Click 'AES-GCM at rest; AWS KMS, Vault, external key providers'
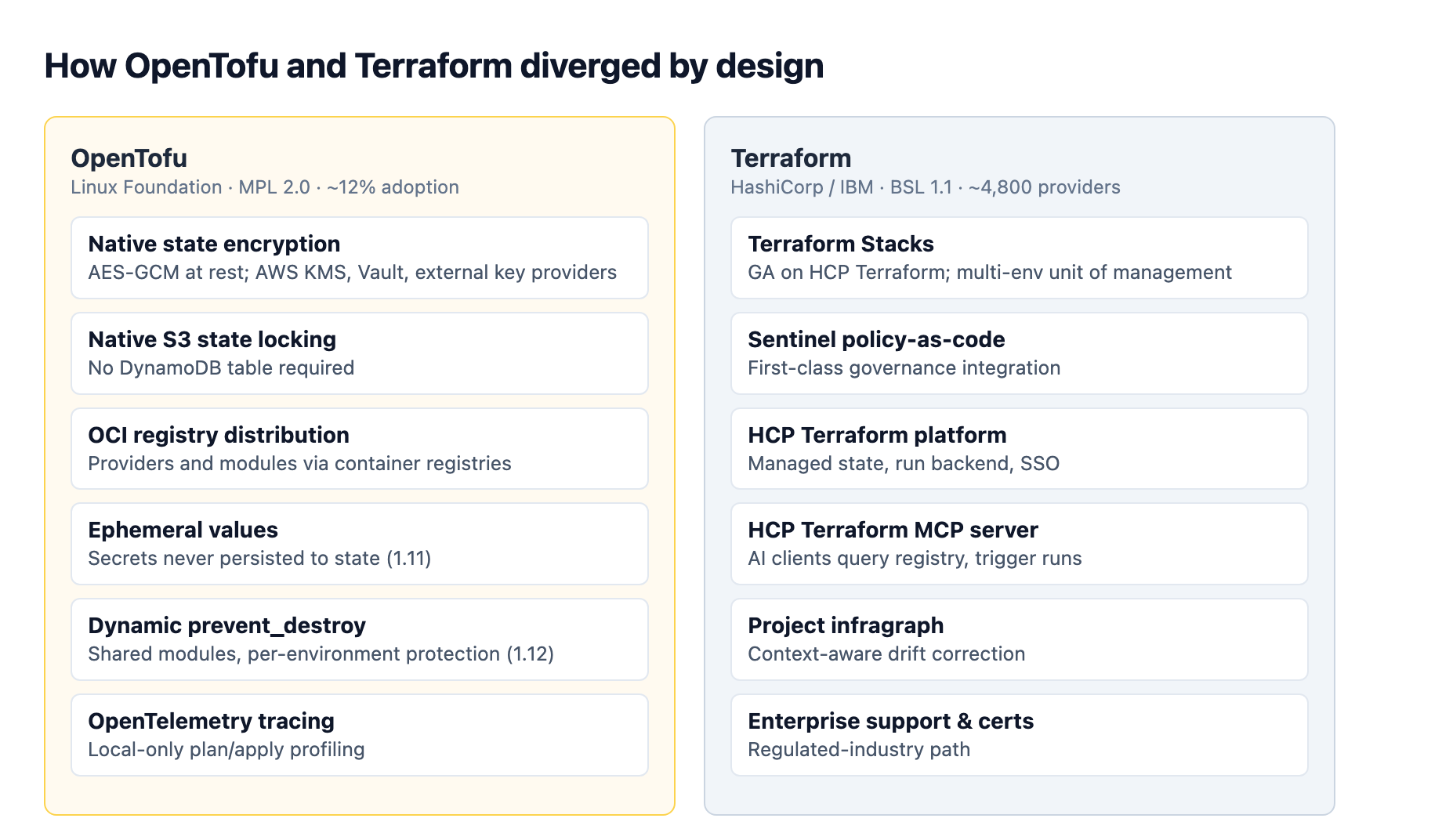This screenshot has width=1442, height=840. 353,272
